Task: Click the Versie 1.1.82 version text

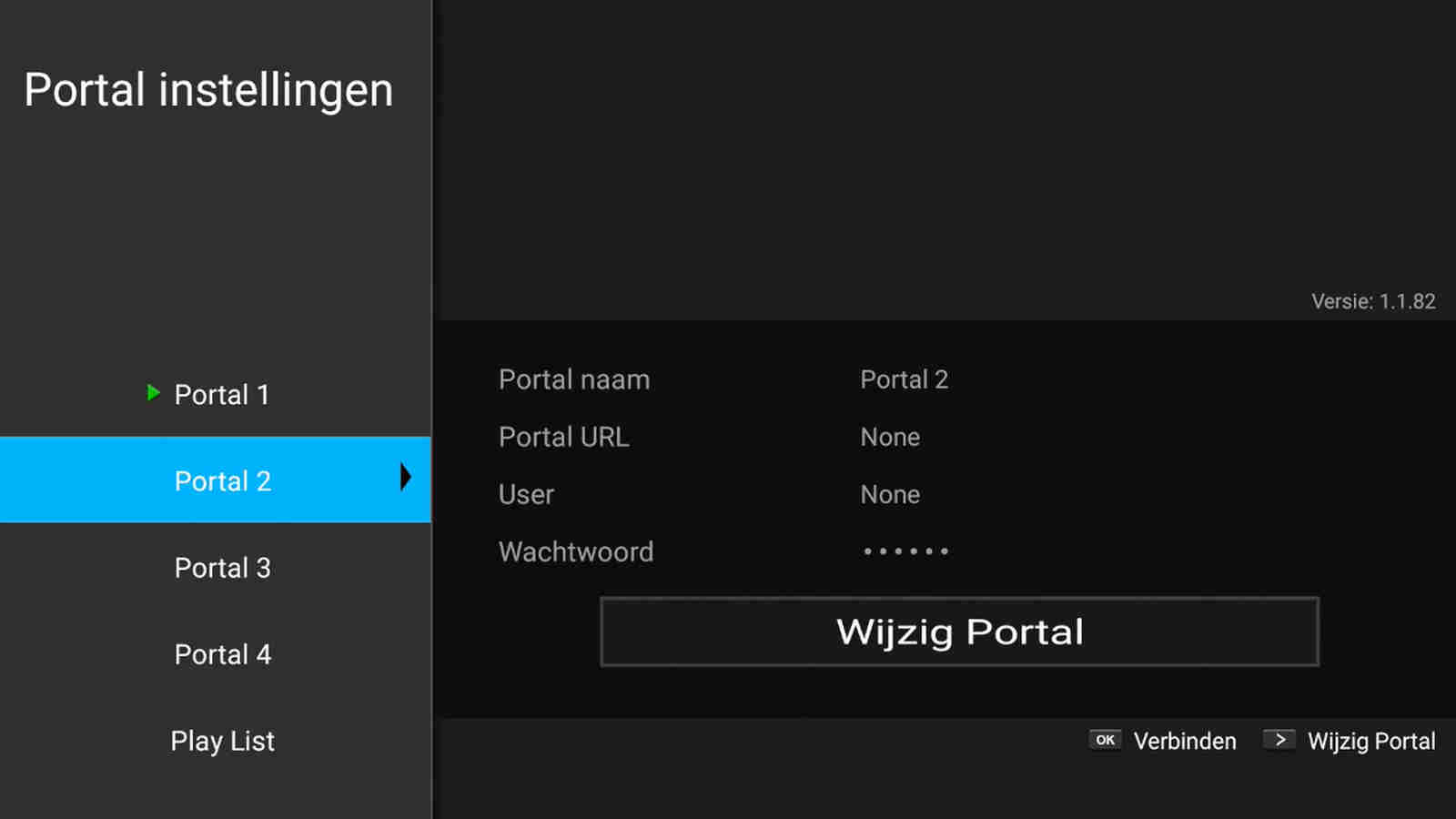Action: [1372, 302]
